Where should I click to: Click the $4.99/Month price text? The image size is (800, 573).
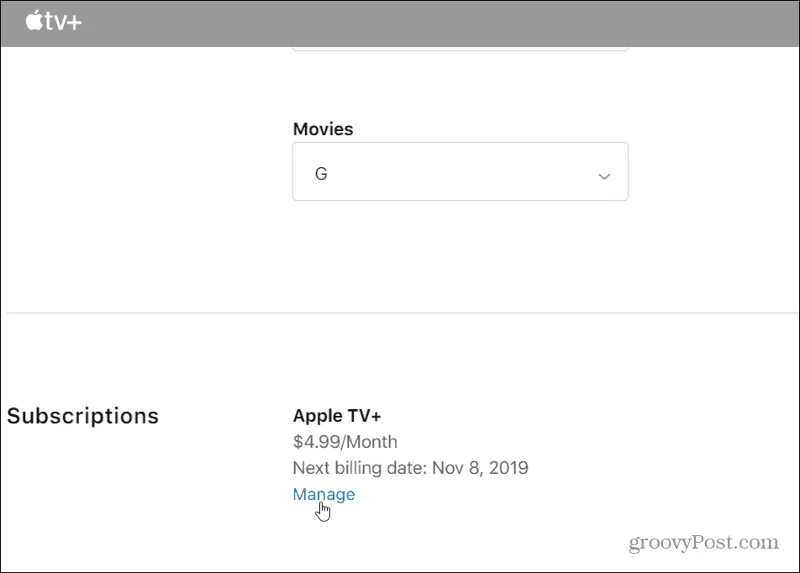pyautogui.click(x=345, y=441)
